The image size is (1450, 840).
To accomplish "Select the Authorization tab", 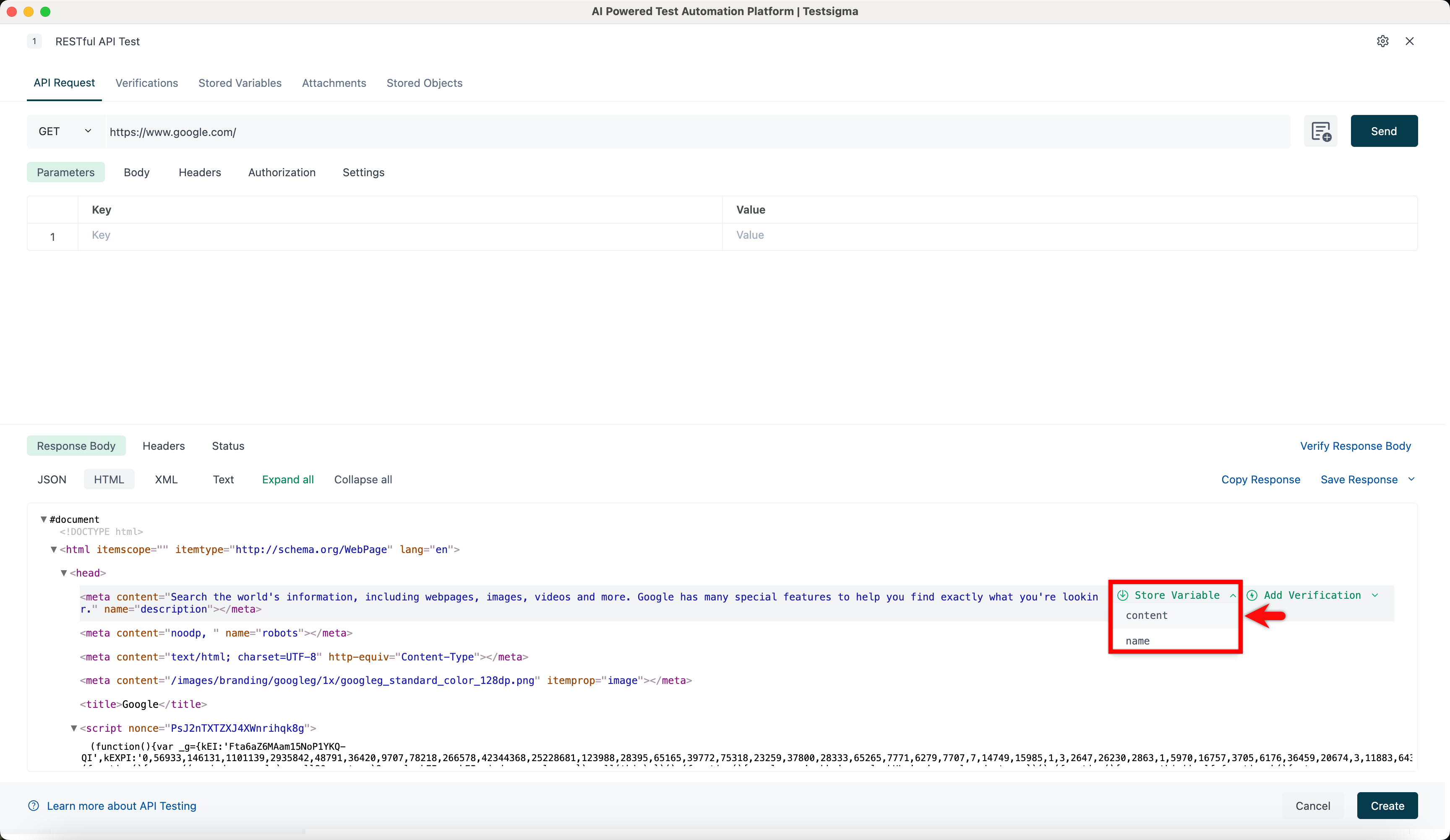I will tap(282, 172).
